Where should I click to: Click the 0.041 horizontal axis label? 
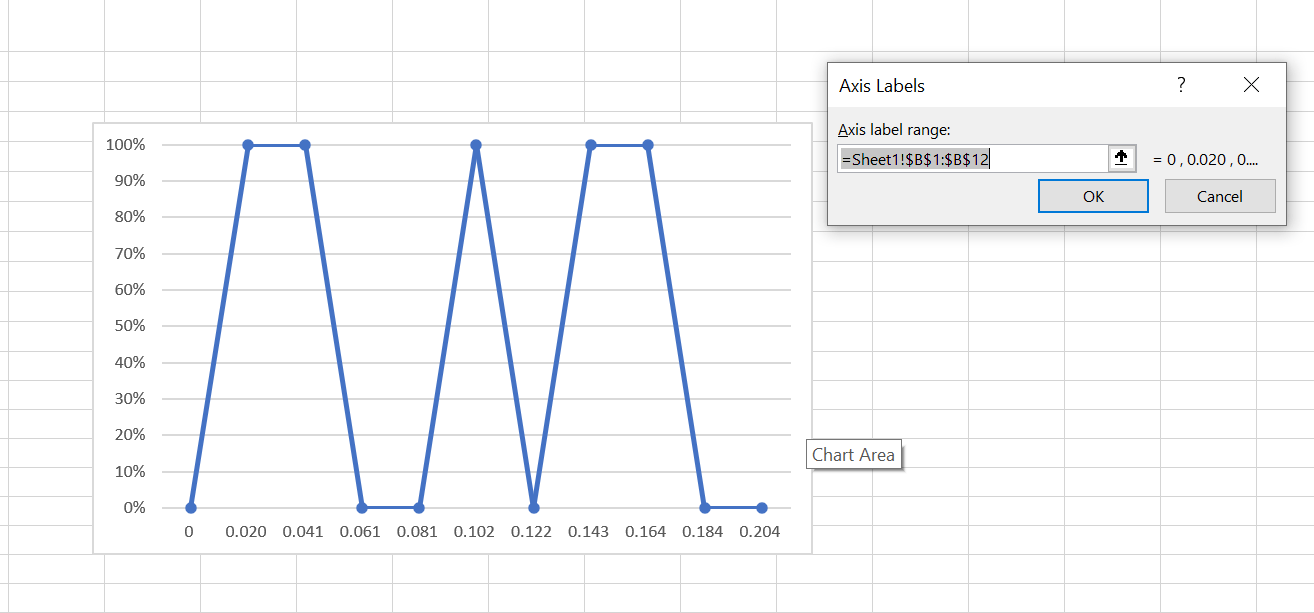[x=303, y=532]
